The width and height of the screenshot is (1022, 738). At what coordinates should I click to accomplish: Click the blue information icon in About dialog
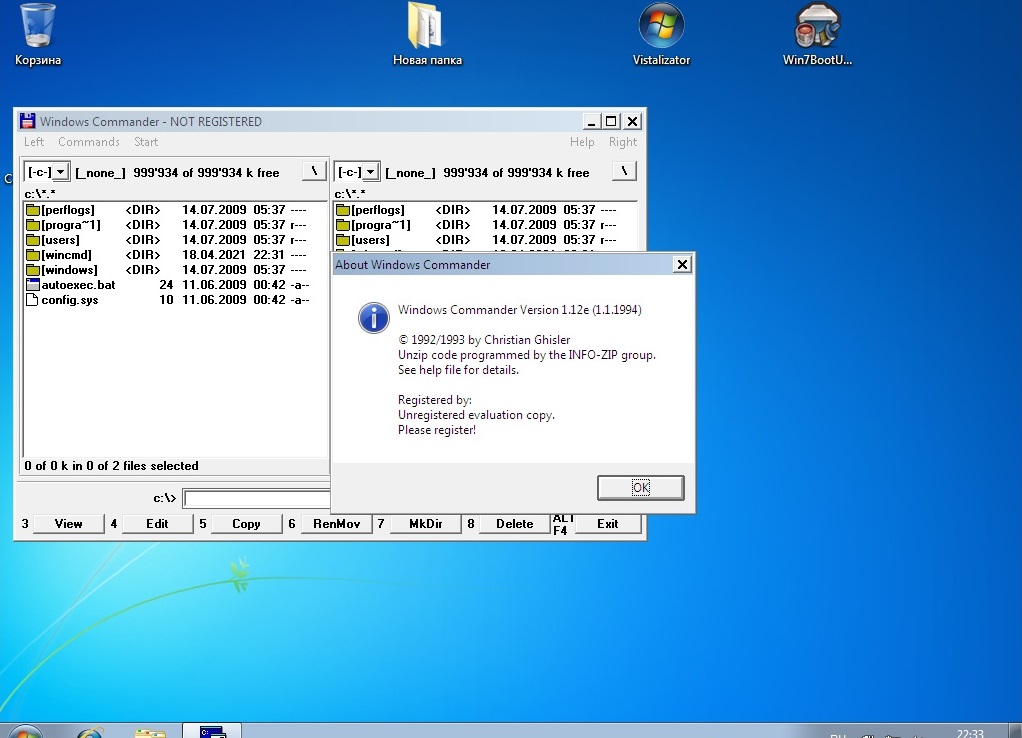click(x=373, y=318)
